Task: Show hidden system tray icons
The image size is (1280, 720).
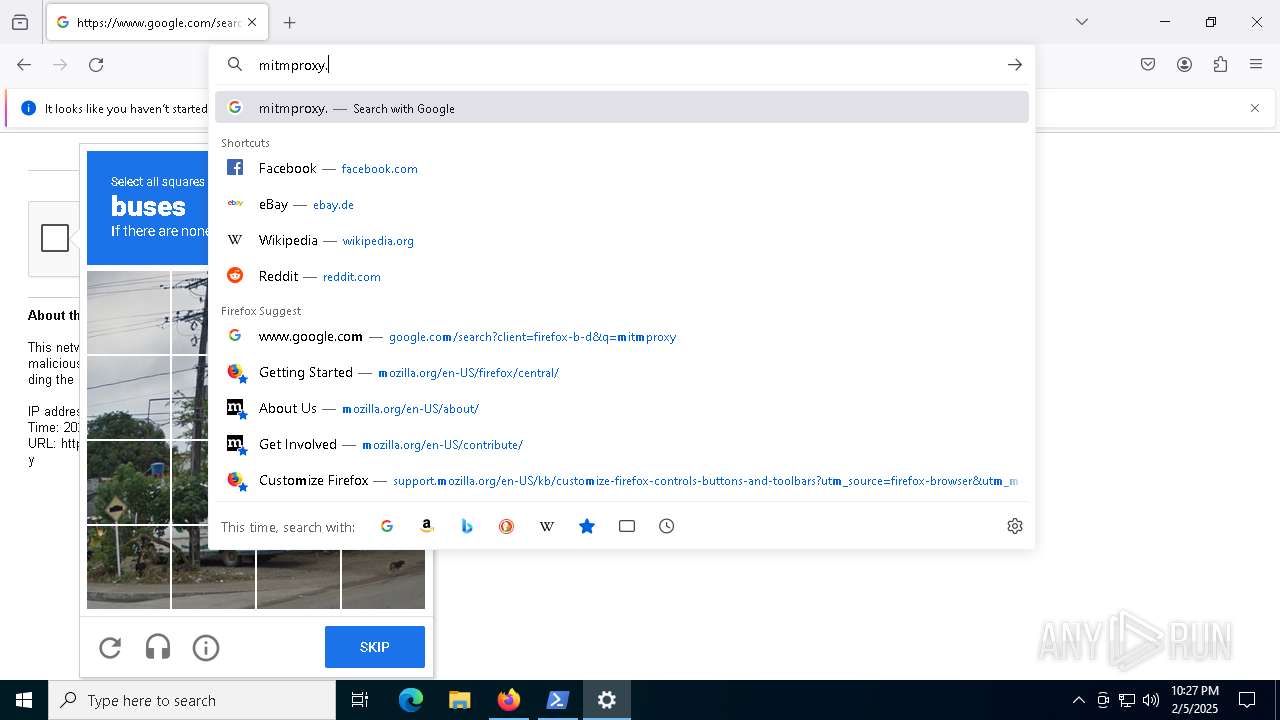Action: [1078, 700]
